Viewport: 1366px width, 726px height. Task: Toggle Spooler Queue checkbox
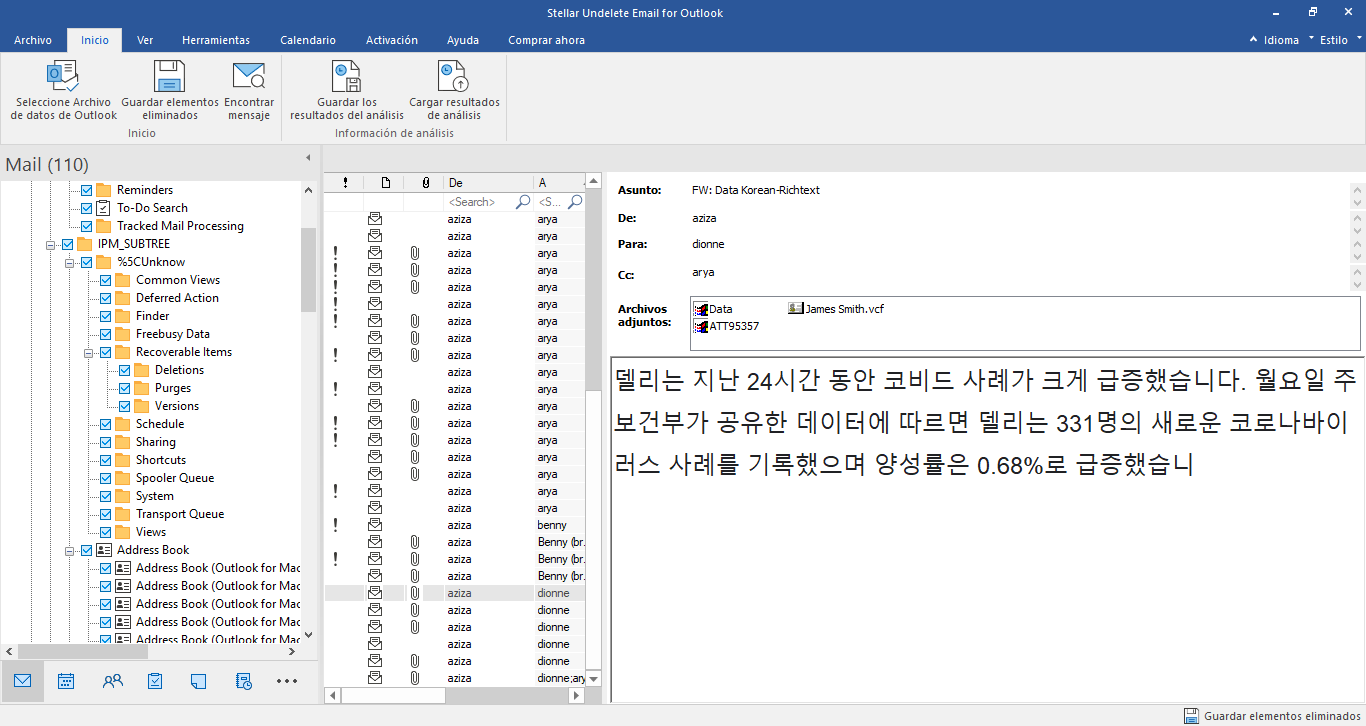pos(105,478)
